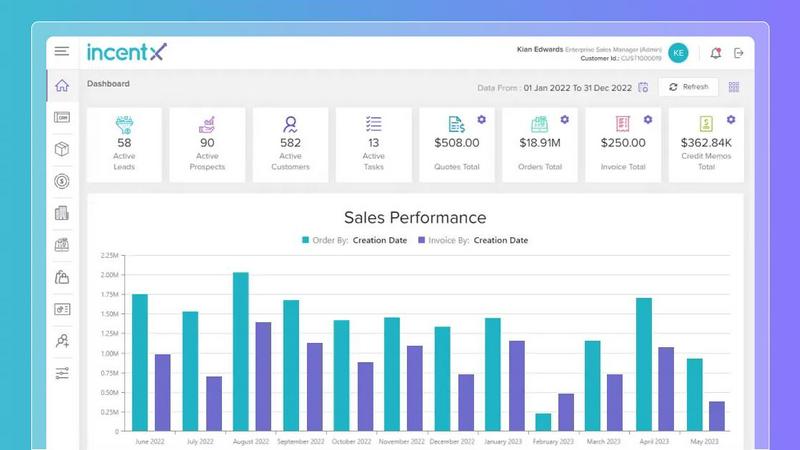Toggle the Invoice By legend series
800x450 pixels.
point(472,240)
